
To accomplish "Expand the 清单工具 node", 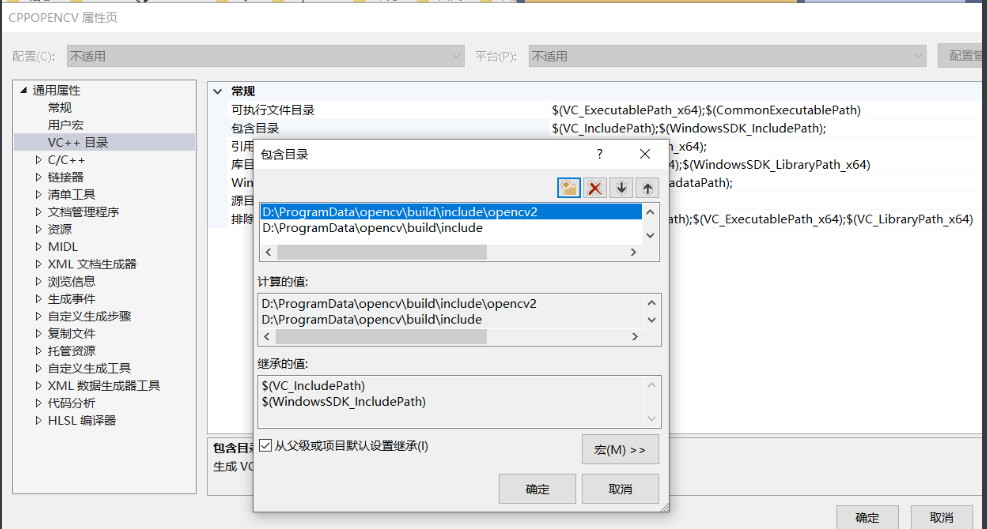I will tap(38, 195).
